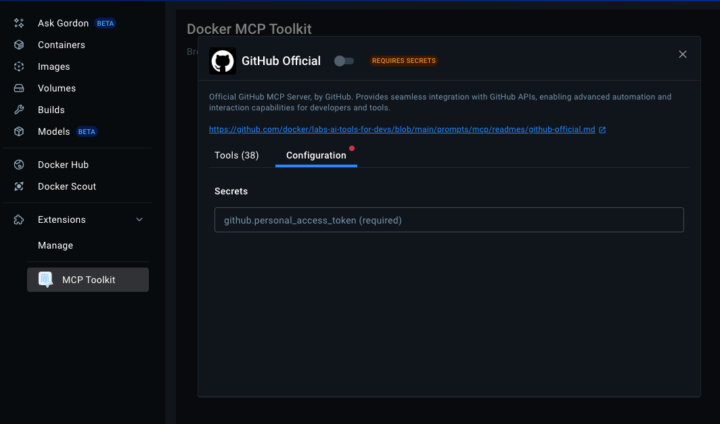720x424 pixels.
Task: Click the BETA badge next to Models
Action: pyautogui.click(x=86, y=131)
